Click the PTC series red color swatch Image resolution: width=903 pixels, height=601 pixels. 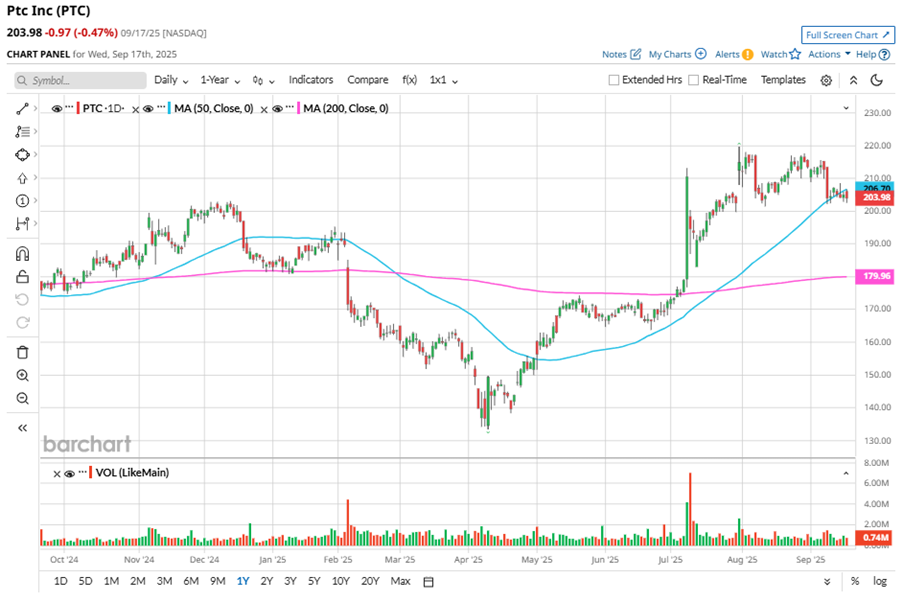coord(78,108)
